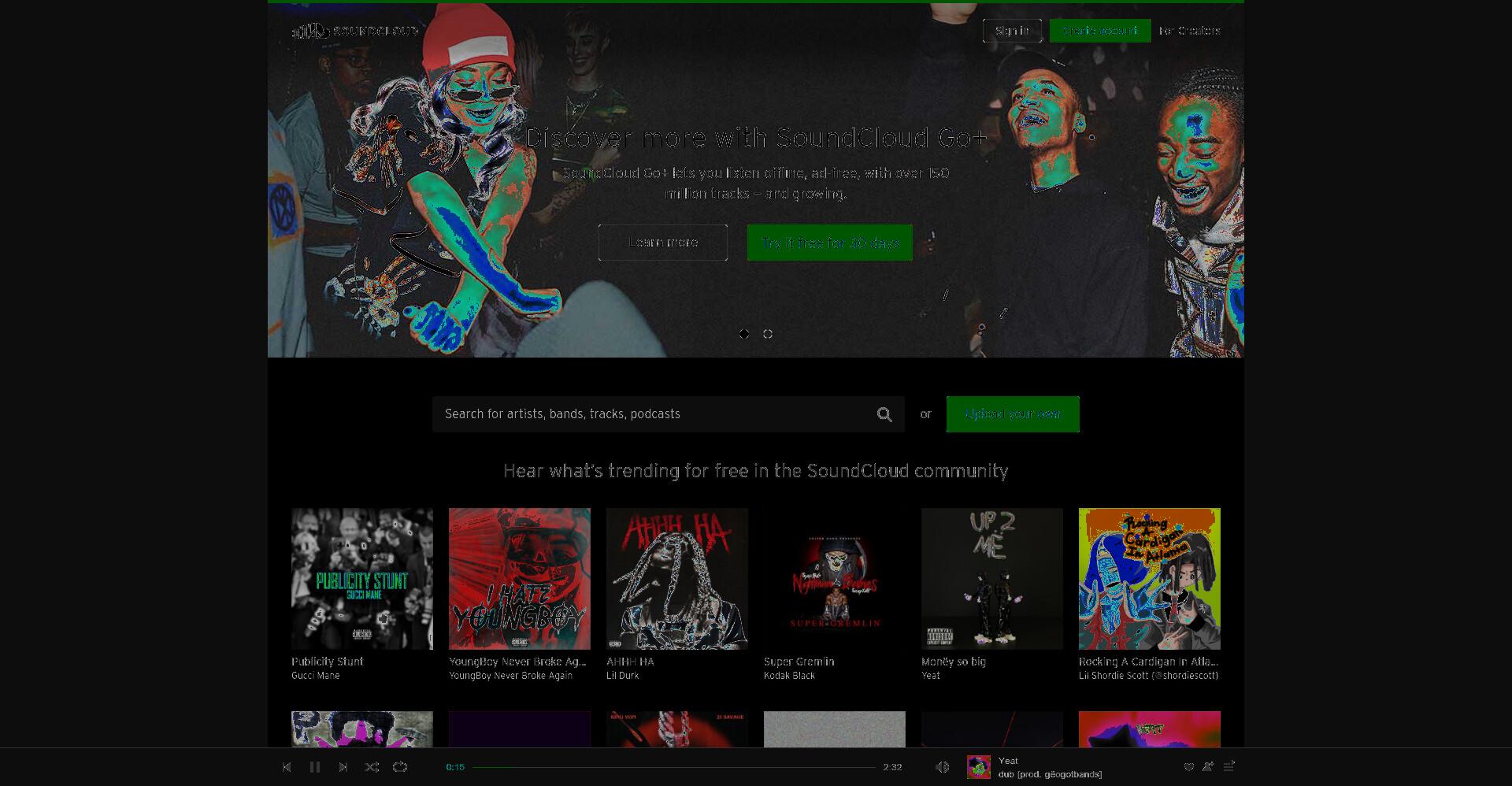Click the Publicity Stunt track title
1512x786 pixels.
click(x=328, y=662)
